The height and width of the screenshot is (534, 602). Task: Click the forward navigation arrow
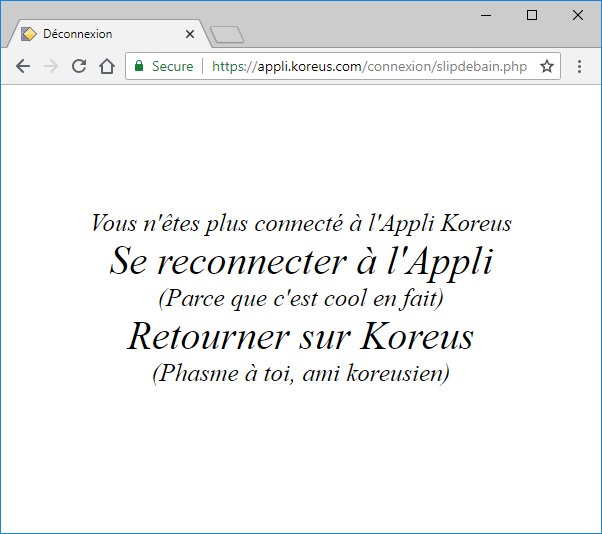pyautogui.click(x=51, y=66)
